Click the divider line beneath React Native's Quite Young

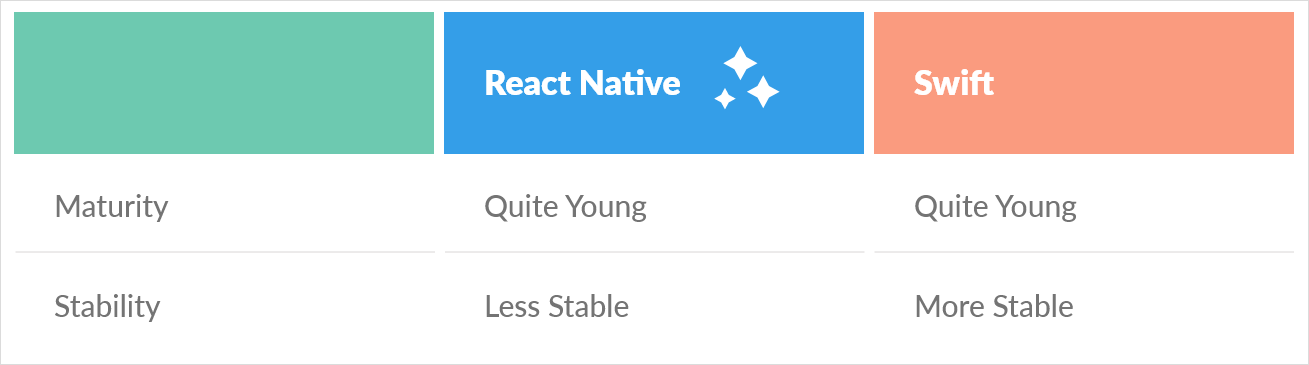tap(654, 252)
